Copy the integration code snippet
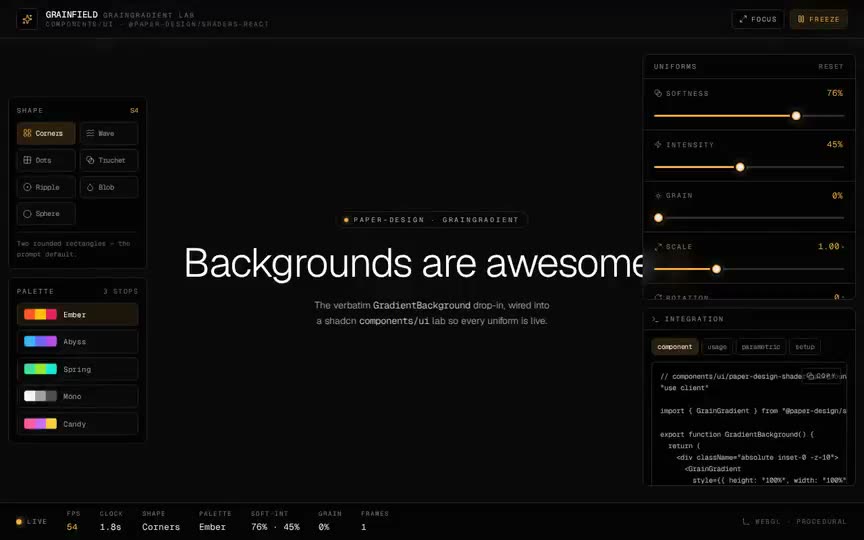Image resolution: width=864 pixels, height=540 pixels. pos(821,376)
